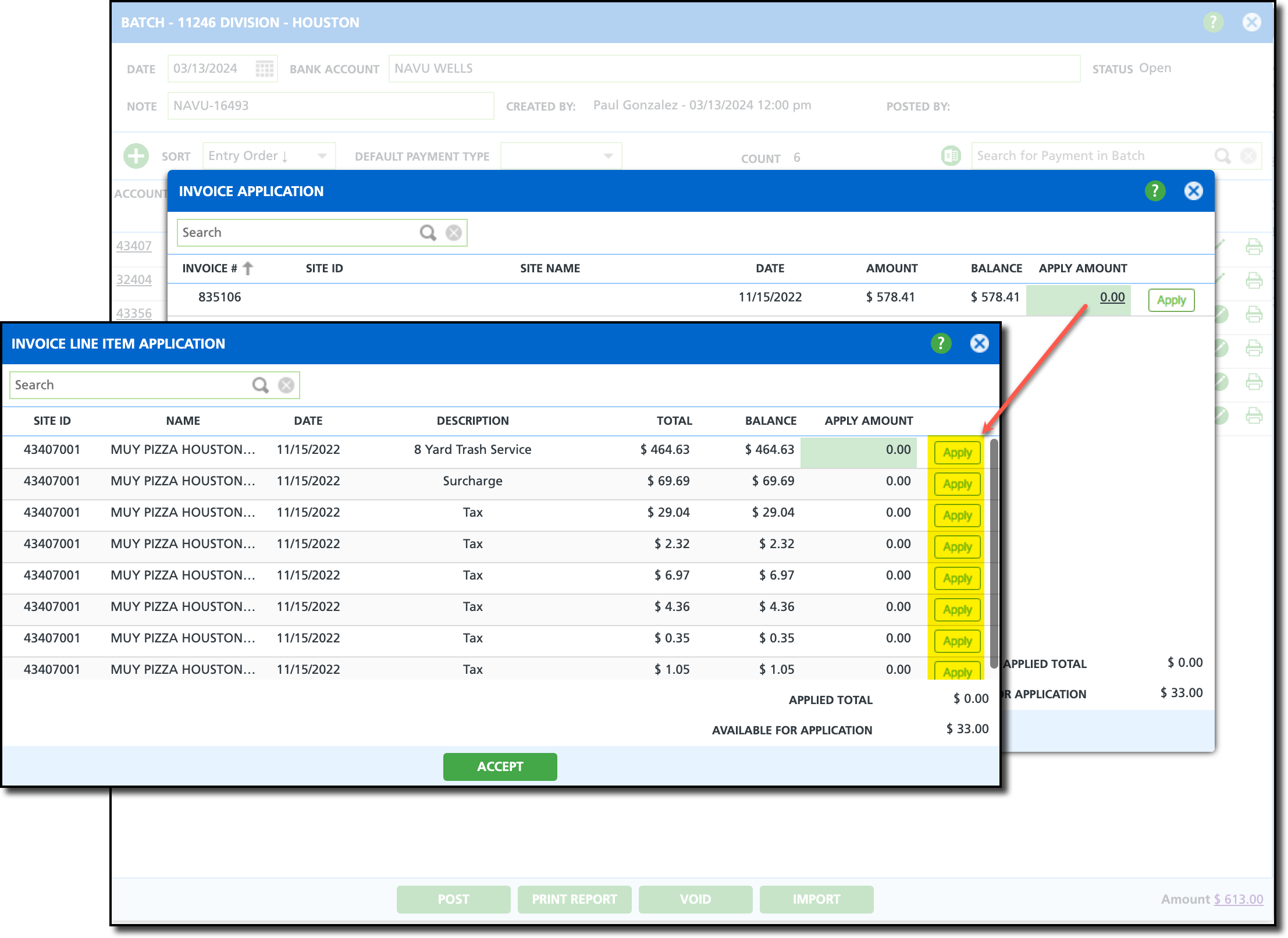Screen dimensions: 1288x938
Task: Click the printer icon for account 43407
Action: [1254, 247]
